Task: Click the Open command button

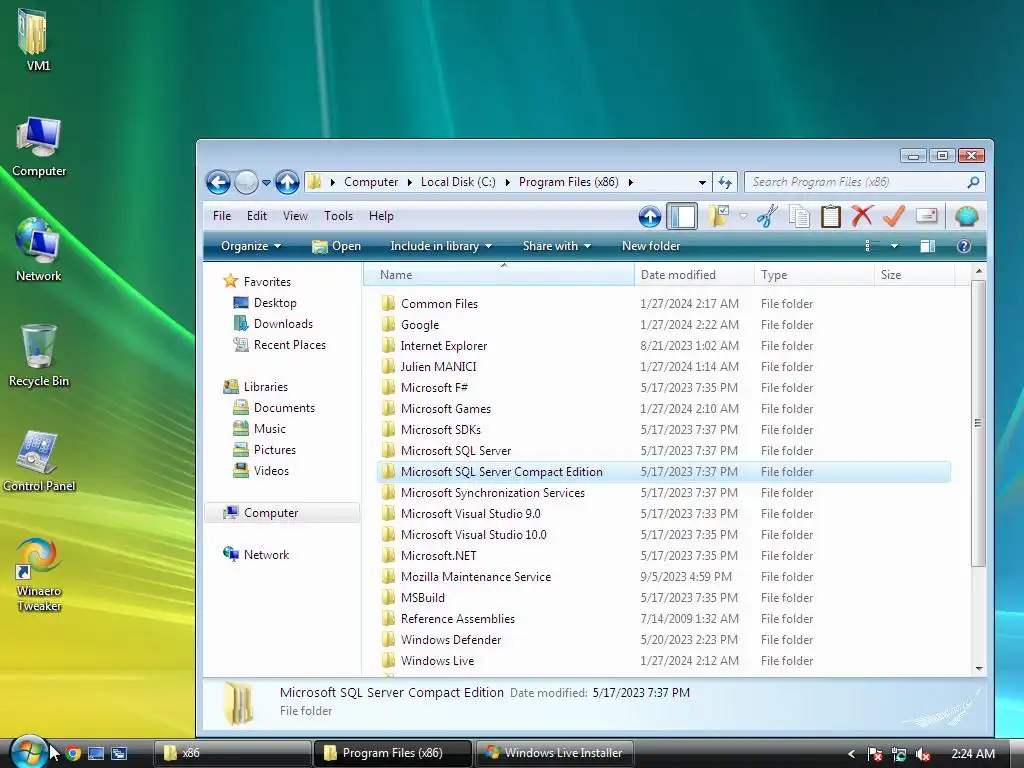Action: click(x=336, y=246)
